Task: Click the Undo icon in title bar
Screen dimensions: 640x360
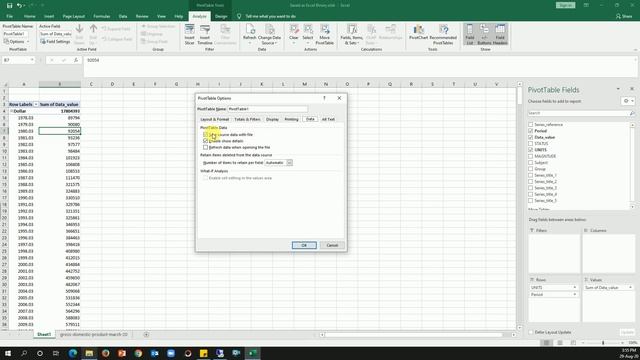Action: tap(19, 5)
